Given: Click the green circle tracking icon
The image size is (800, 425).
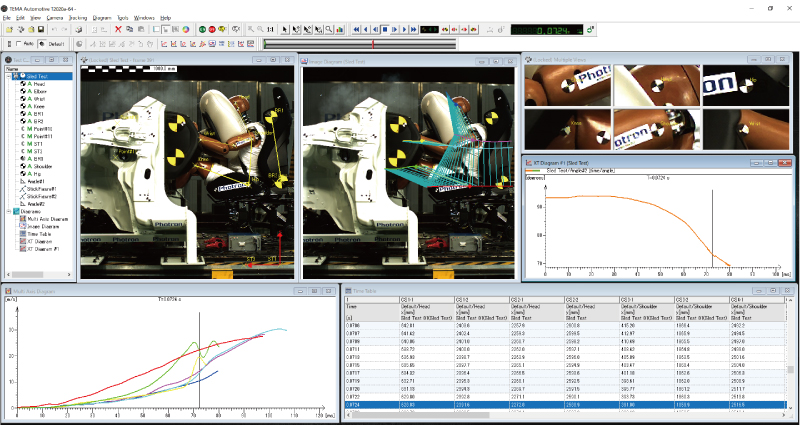Looking at the screenshot, I should (201, 29).
